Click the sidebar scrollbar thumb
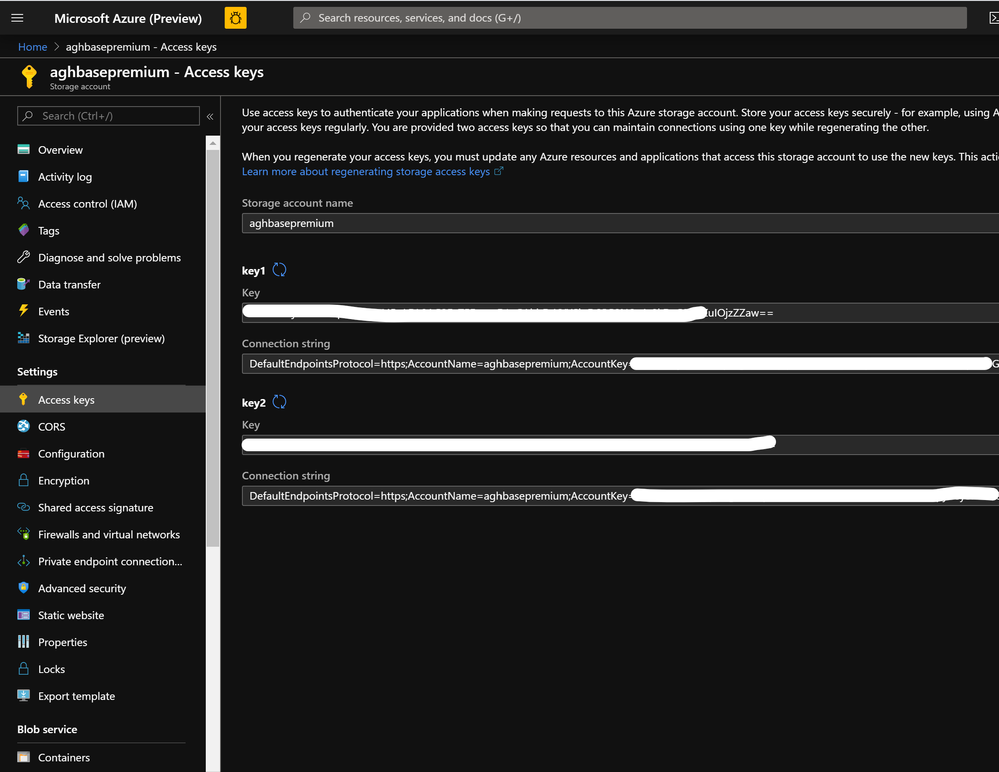 click(x=213, y=348)
